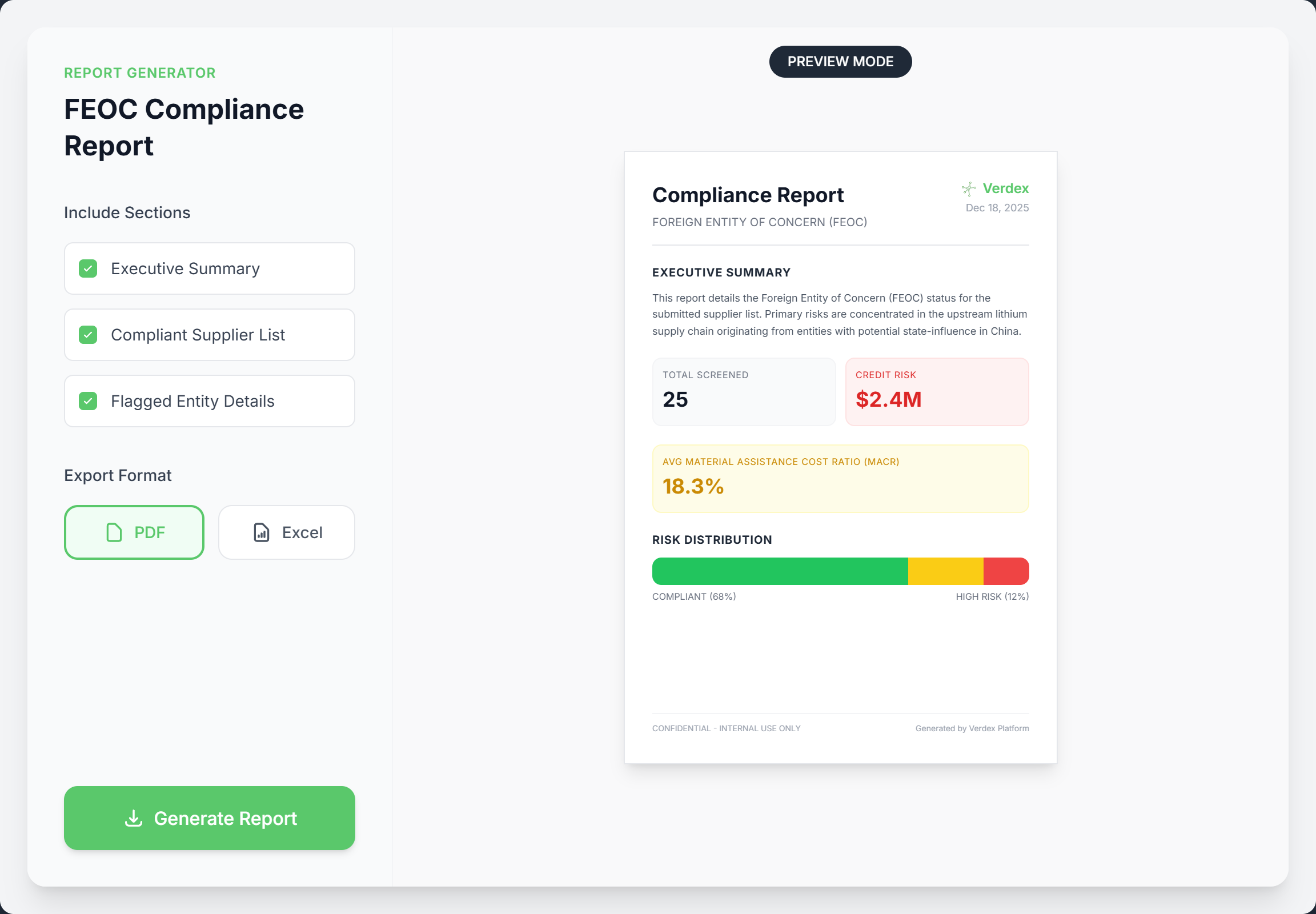Click the Total Screened stat card
Screen dimensions: 1316x914
tap(743, 392)
